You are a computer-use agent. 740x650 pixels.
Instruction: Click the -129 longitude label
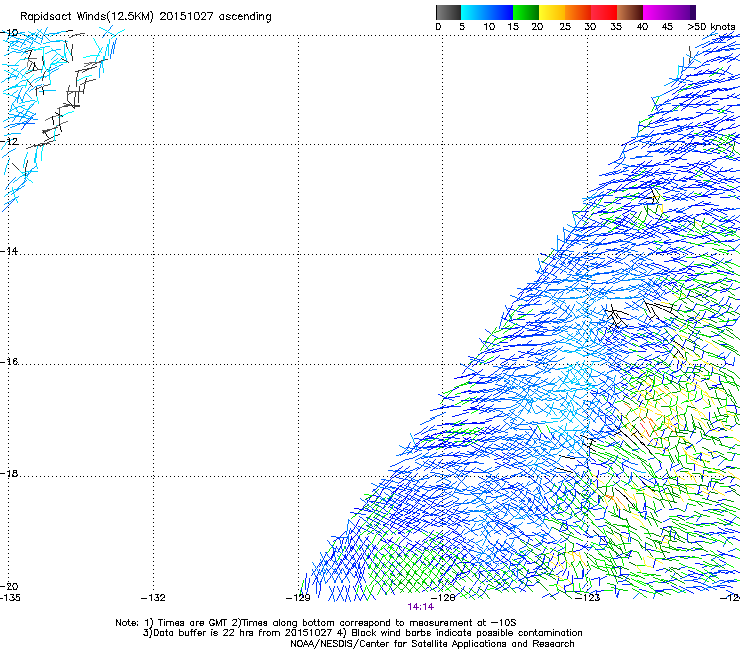[298, 598]
